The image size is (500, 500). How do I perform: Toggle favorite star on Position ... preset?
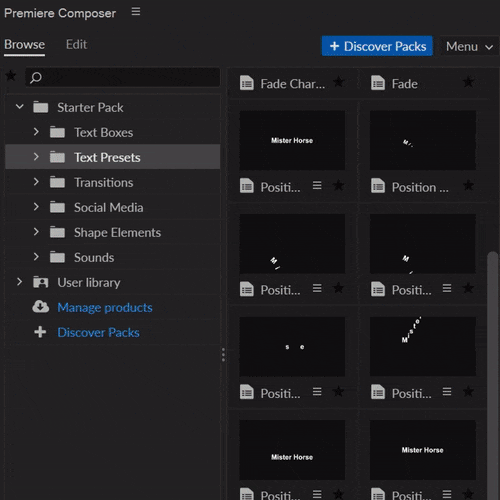pos(468,185)
